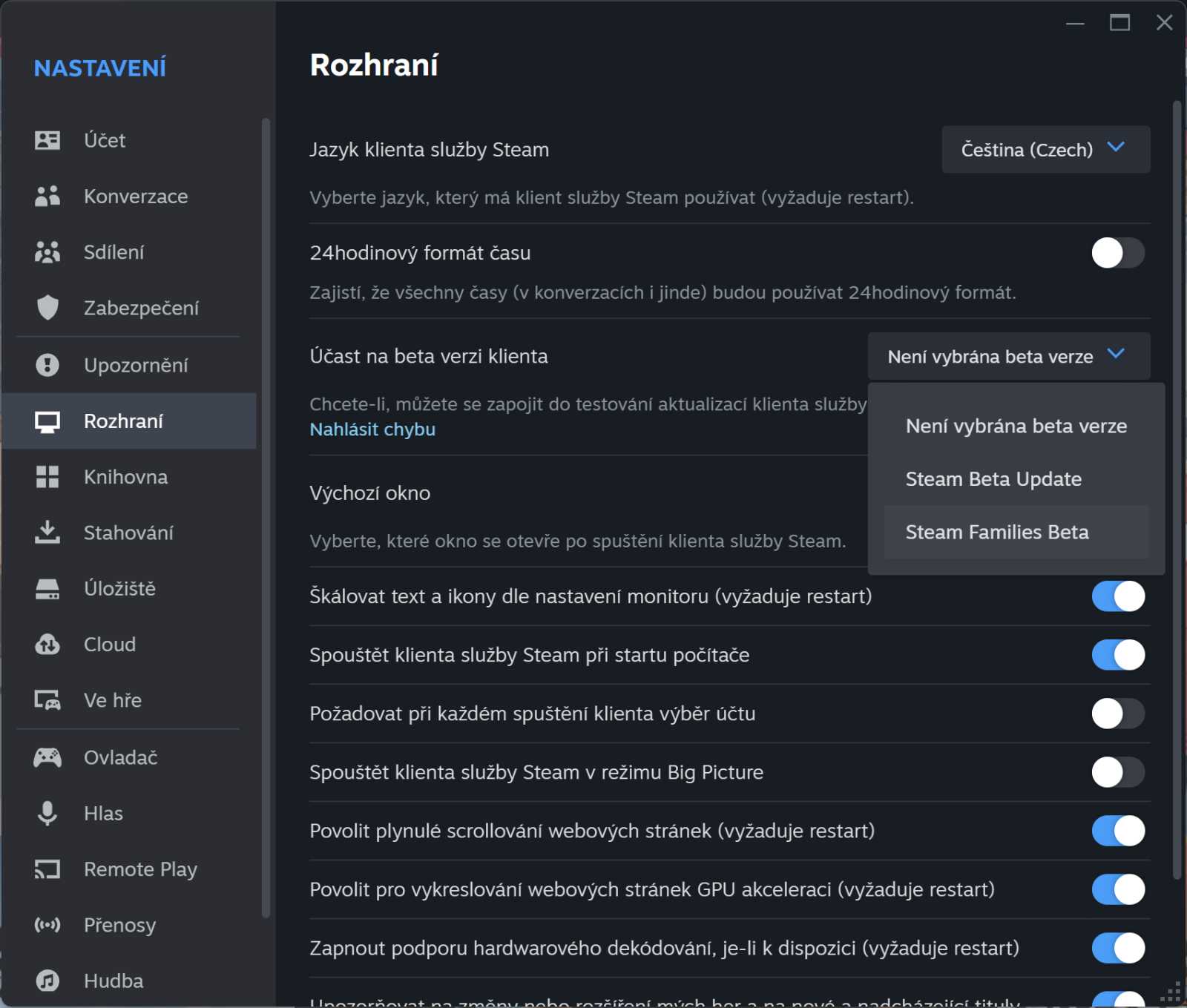
Task: Close the settings window
Action: 1165,23
